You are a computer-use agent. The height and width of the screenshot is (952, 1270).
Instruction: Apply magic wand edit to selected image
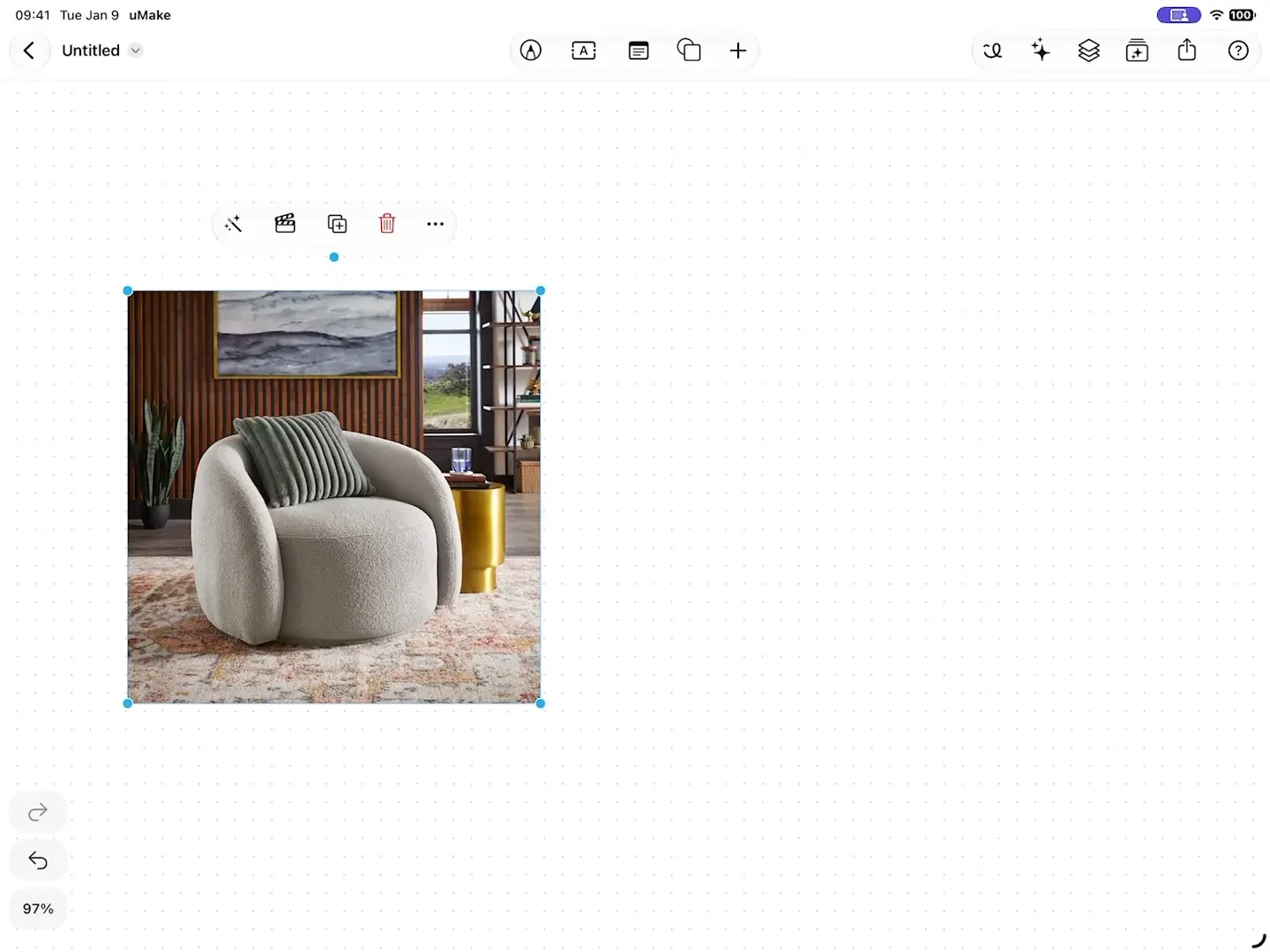234,224
